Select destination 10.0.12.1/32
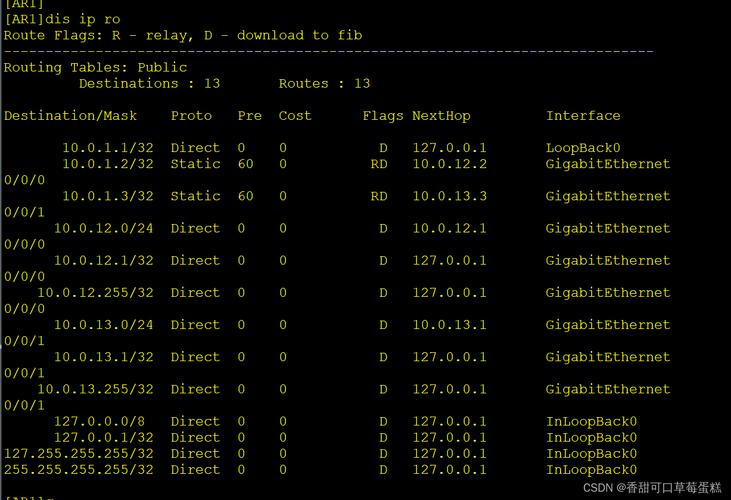Screen dimensions: 731x500 click(103, 260)
